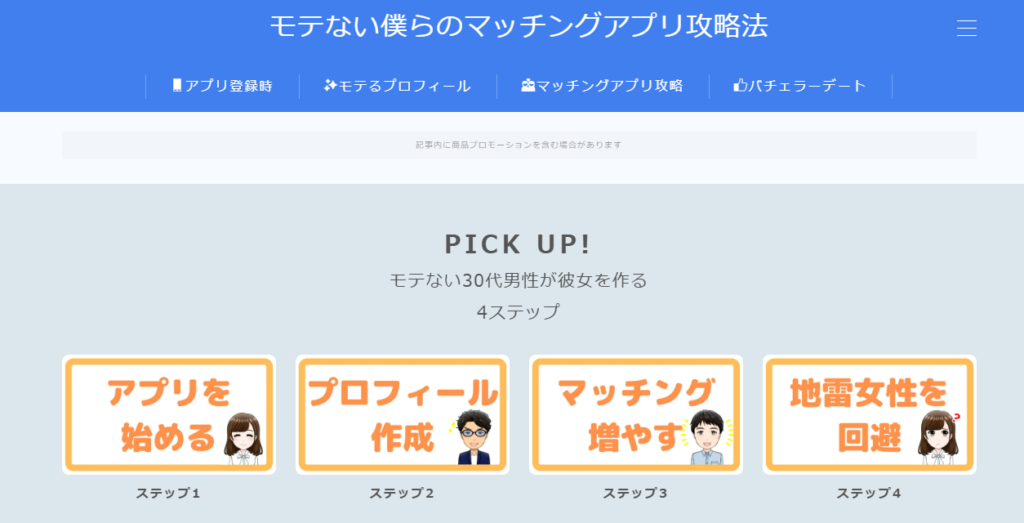Open the アプリを始める banner
This screenshot has height=523, width=1024.
[169, 415]
